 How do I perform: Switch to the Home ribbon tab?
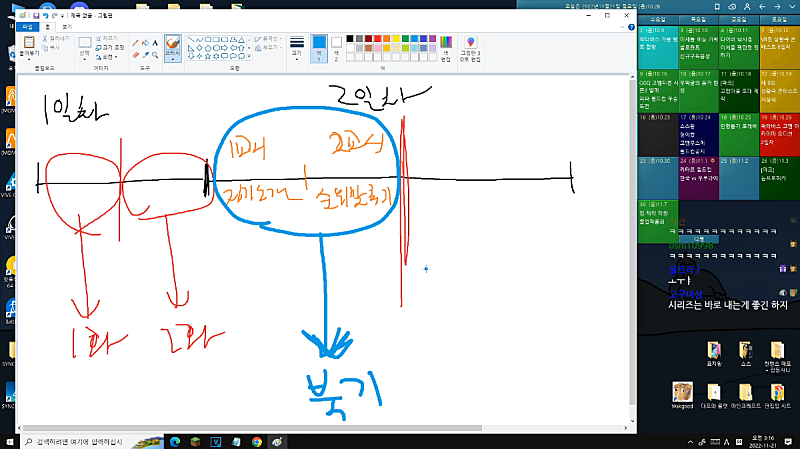tap(47, 27)
